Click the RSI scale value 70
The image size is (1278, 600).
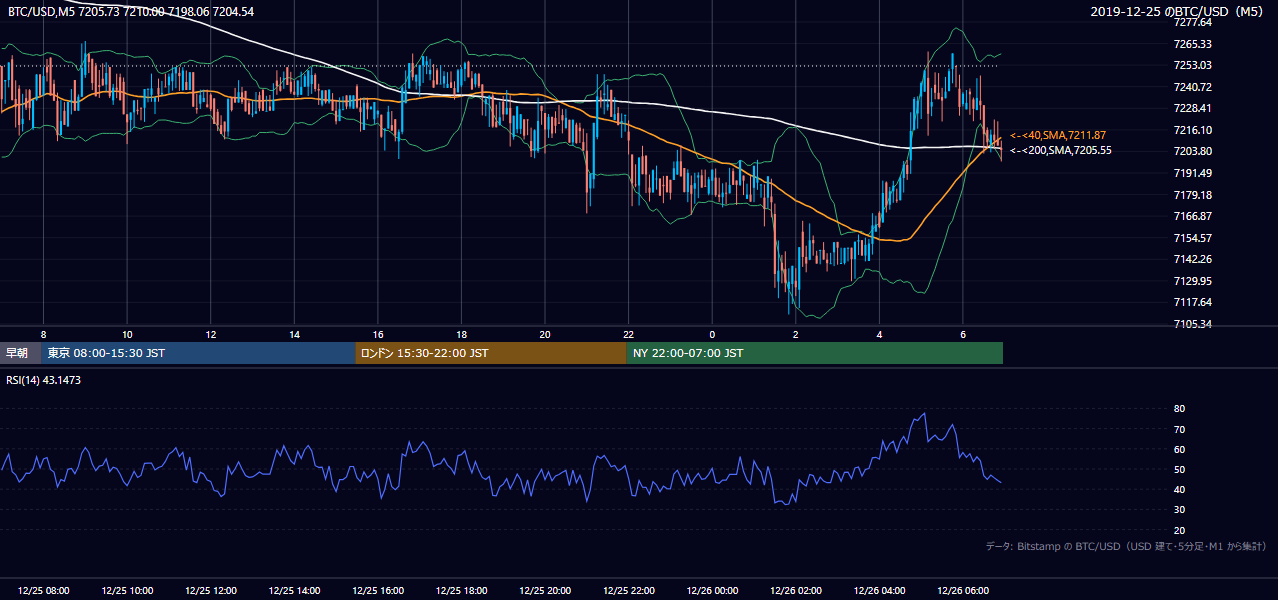(1180, 429)
